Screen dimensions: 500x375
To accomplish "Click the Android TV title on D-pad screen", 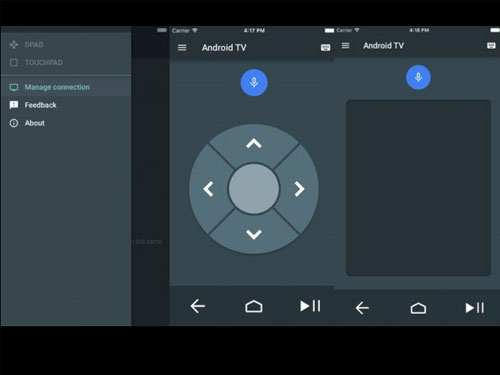I will (224, 48).
